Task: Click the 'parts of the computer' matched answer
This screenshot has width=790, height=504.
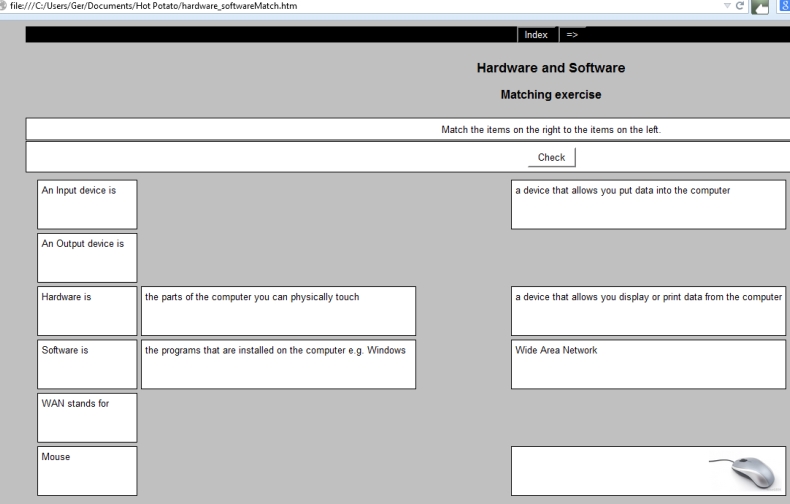Action: click(x=278, y=310)
